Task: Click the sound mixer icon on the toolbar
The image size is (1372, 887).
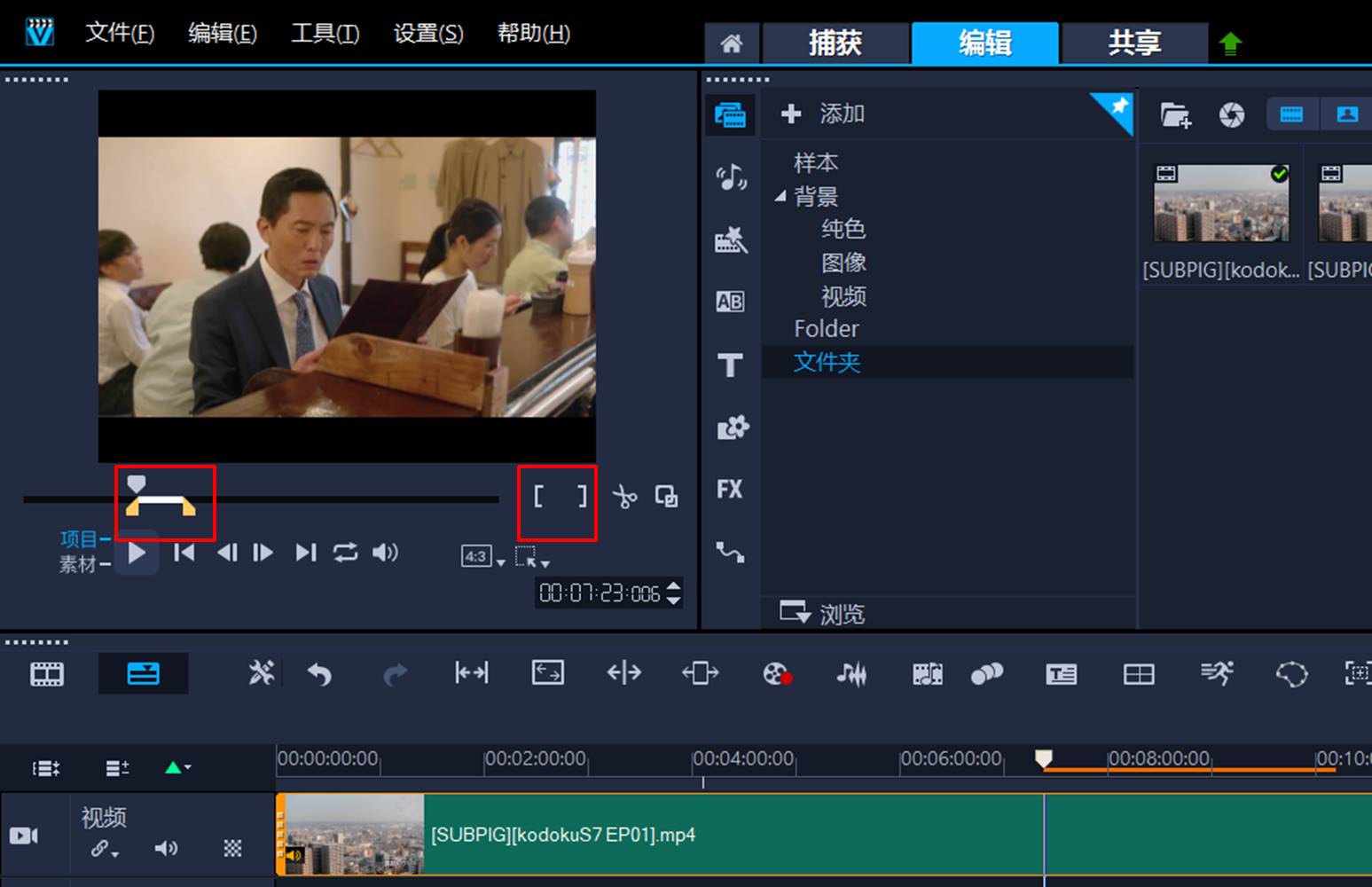Action: click(851, 674)
